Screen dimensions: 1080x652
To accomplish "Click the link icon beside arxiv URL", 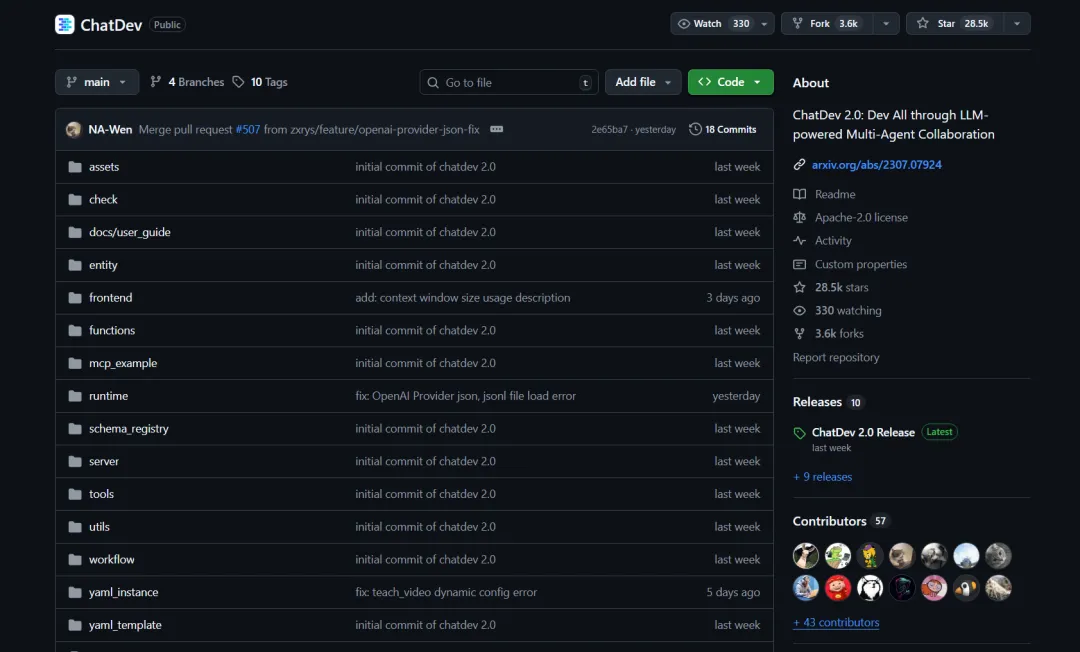I will coord(799,165).
